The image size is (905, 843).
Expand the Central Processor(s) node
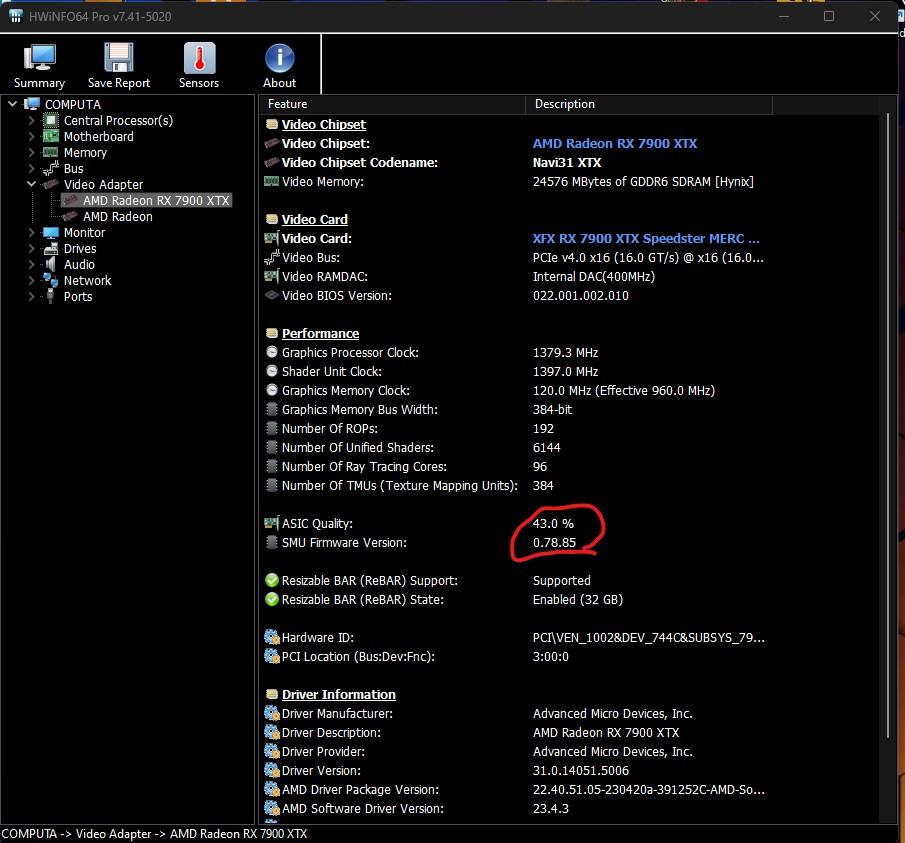point(32,121)
